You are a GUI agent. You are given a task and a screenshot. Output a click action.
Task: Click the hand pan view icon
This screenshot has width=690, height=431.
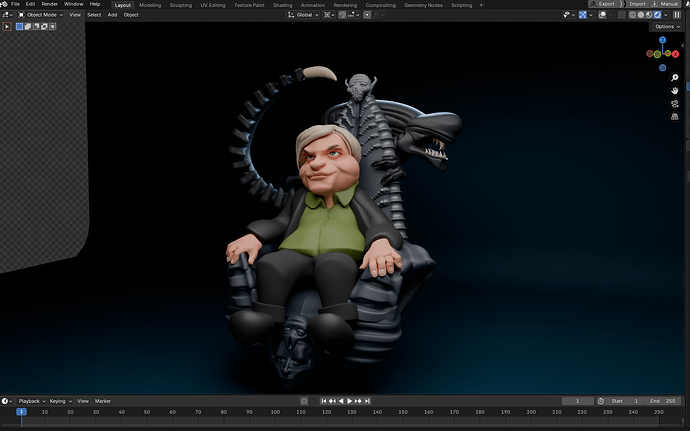675,91
